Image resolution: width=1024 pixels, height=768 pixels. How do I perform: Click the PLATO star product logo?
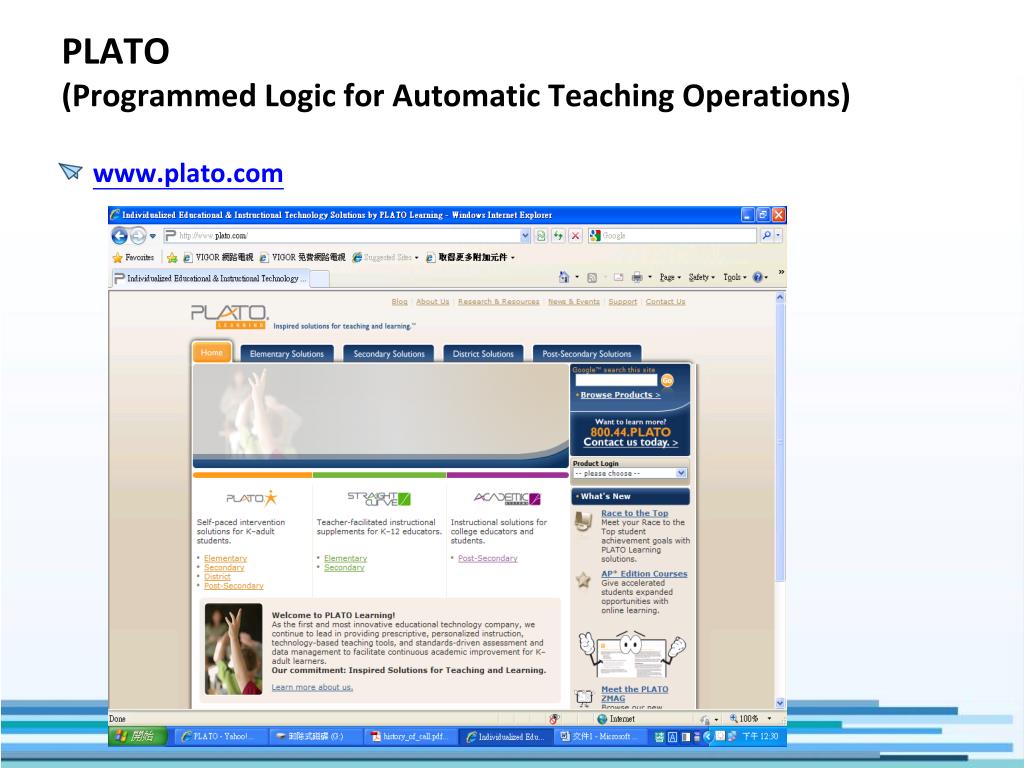pyautogui.click(x=251, y=498)
